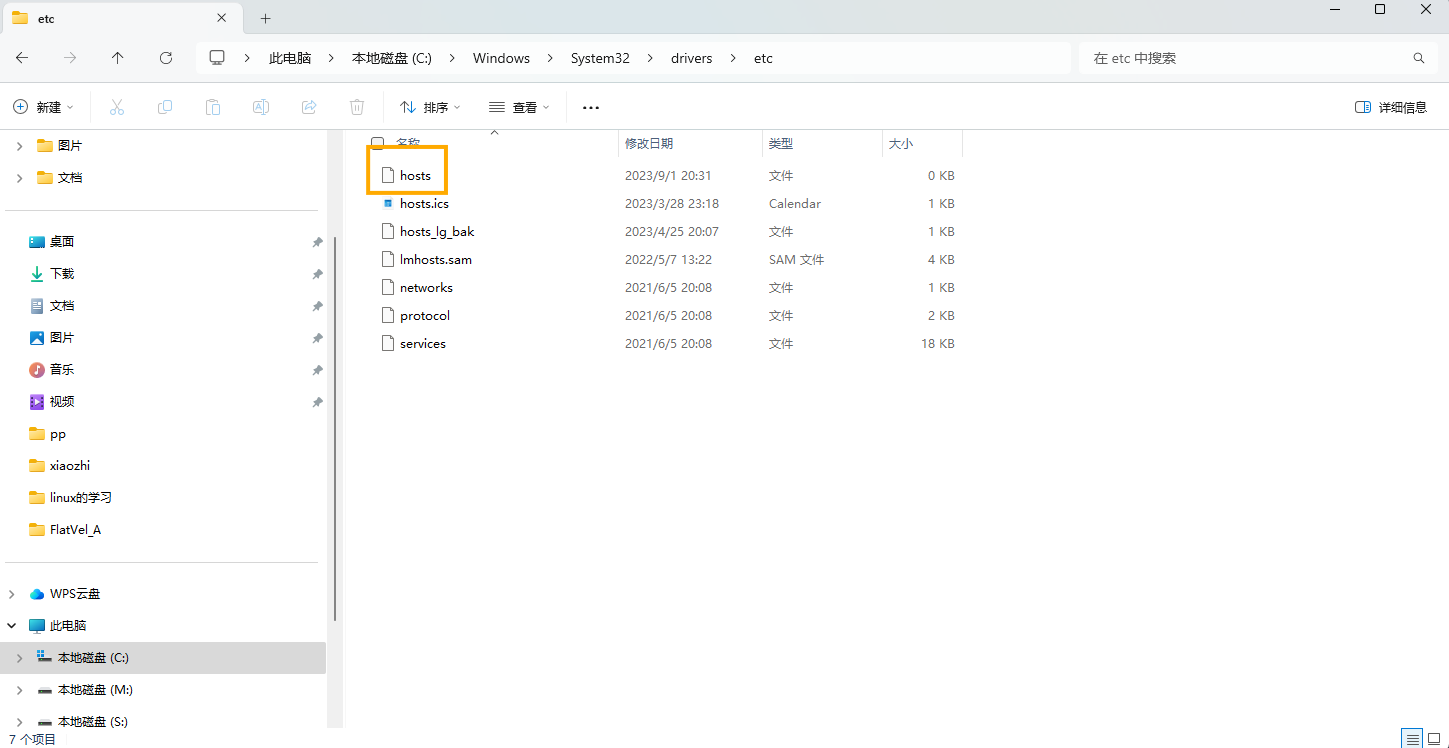This screenshot has height=748, width=1449.
Task: Click pin icon next to 下载
Action: click(x=317, y=274)
